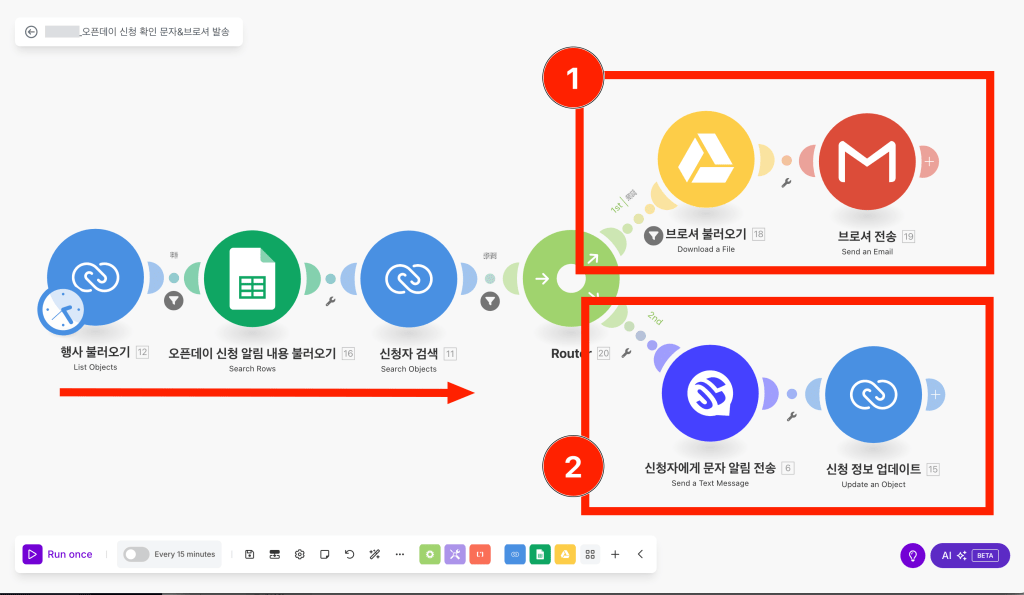Open the apps grid panel in the toolbar
This screenshot has height=595, width=1024.
tap(590, 554)
